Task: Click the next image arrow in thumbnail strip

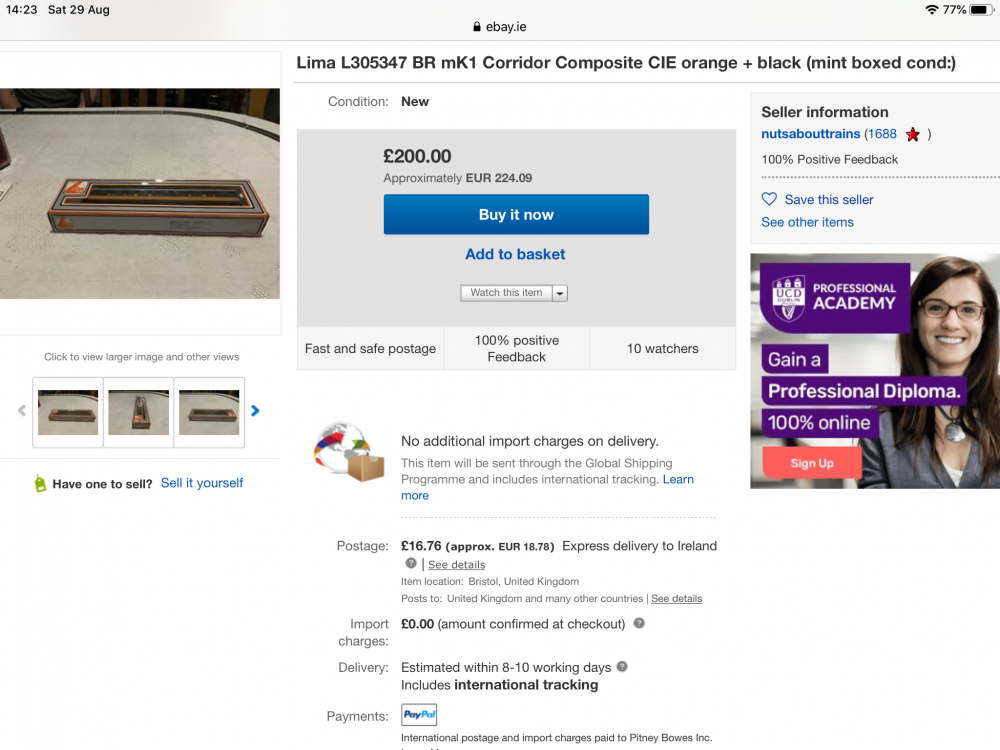Action: tap(255, 410)
